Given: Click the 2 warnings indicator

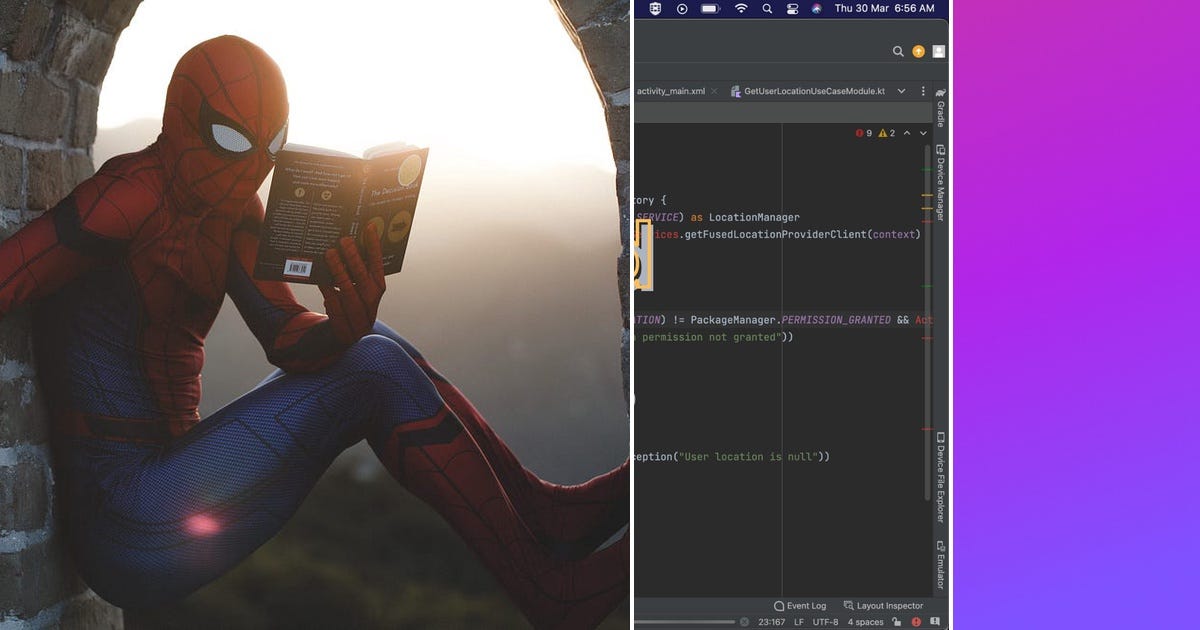Looking at the screenshot, I should (889, 133).
